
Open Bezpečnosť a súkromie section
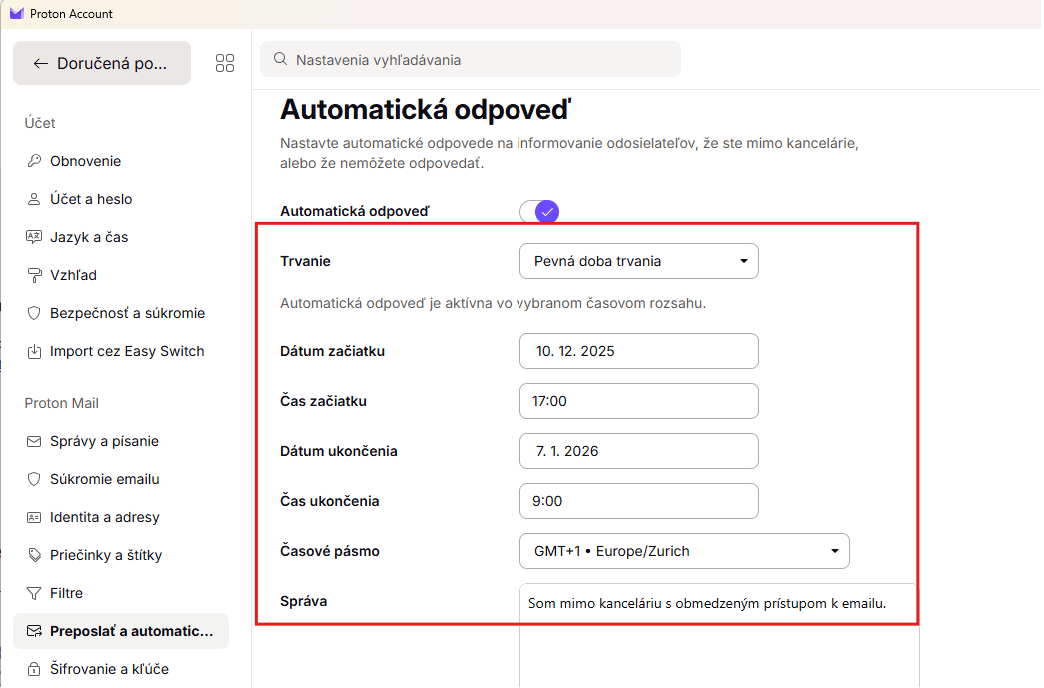tap(34, 313)
